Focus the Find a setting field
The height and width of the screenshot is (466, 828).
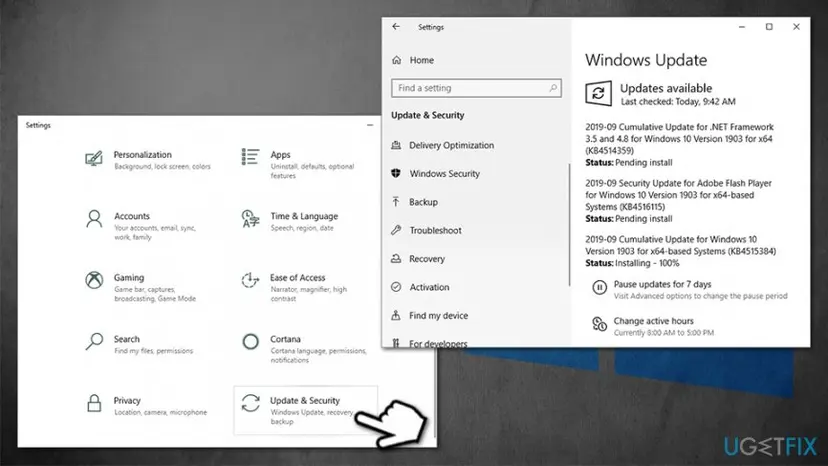476,88
